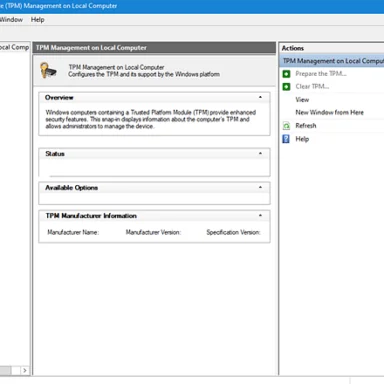Click the tree pane scroll right arrow
This screenshot has height=384, width=384.
pos(25,370)
